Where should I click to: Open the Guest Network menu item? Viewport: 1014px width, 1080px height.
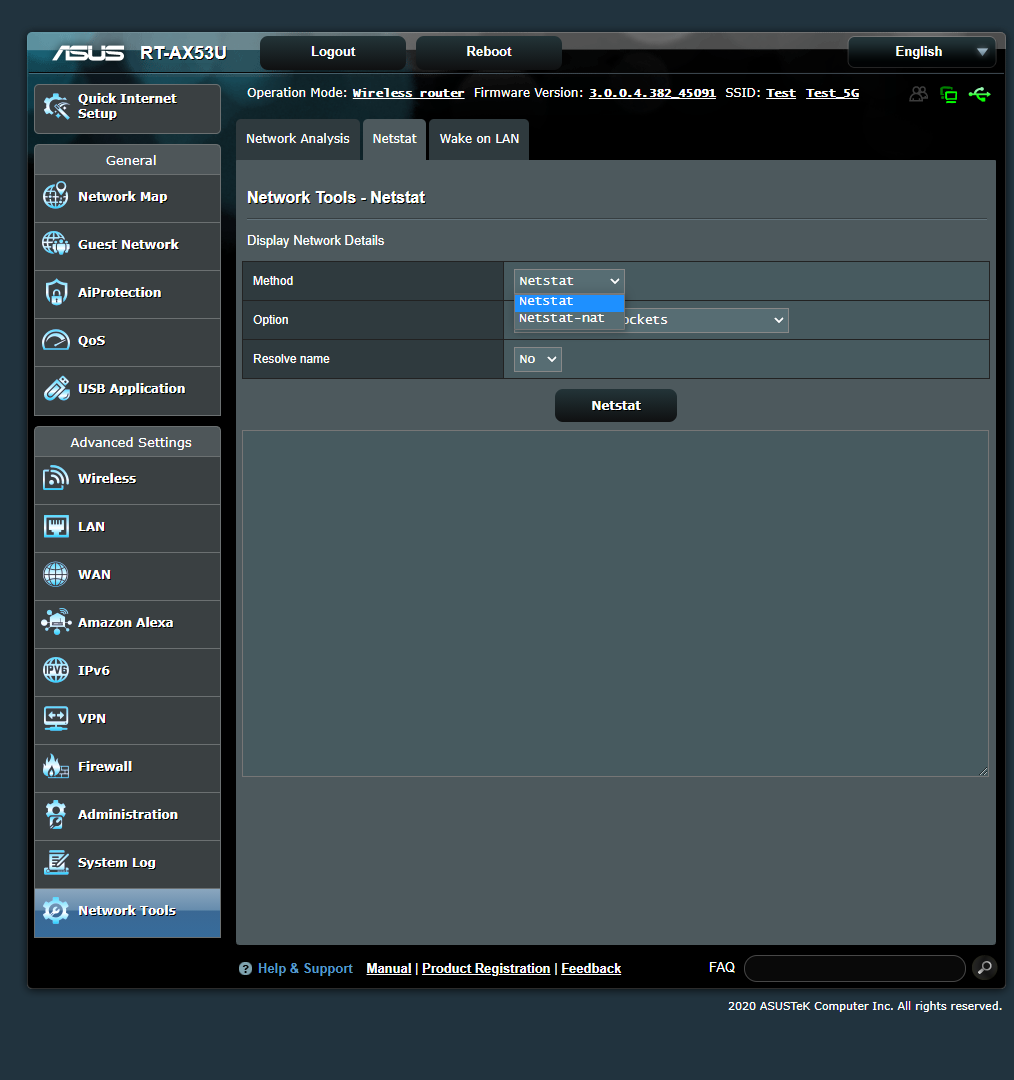coord(127,246)
